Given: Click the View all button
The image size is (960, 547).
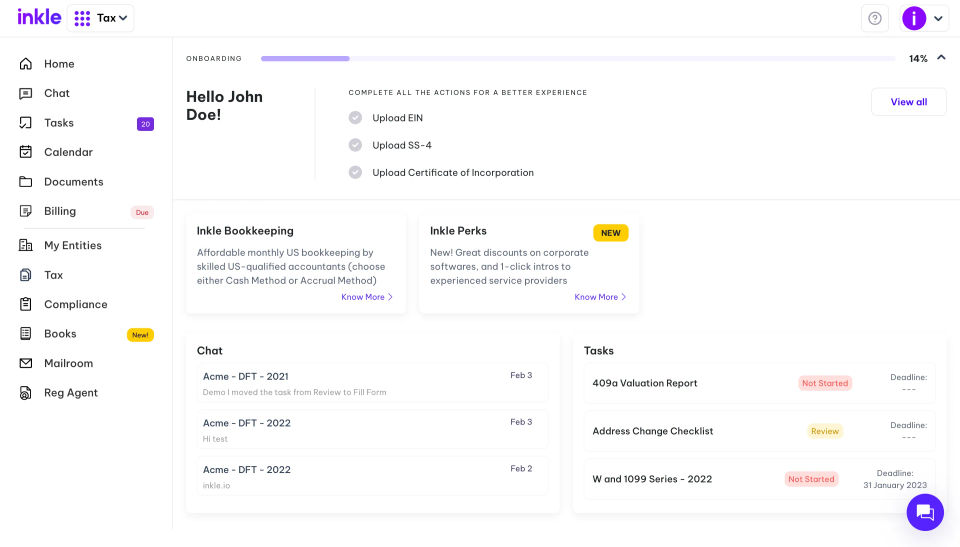Looking at the screenshot, I should pyautogui.click(x=909, y=102).
